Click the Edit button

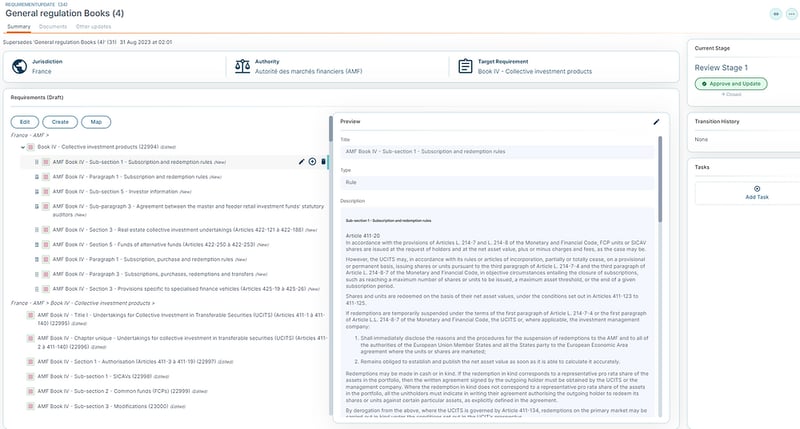(x=24, y=122)
